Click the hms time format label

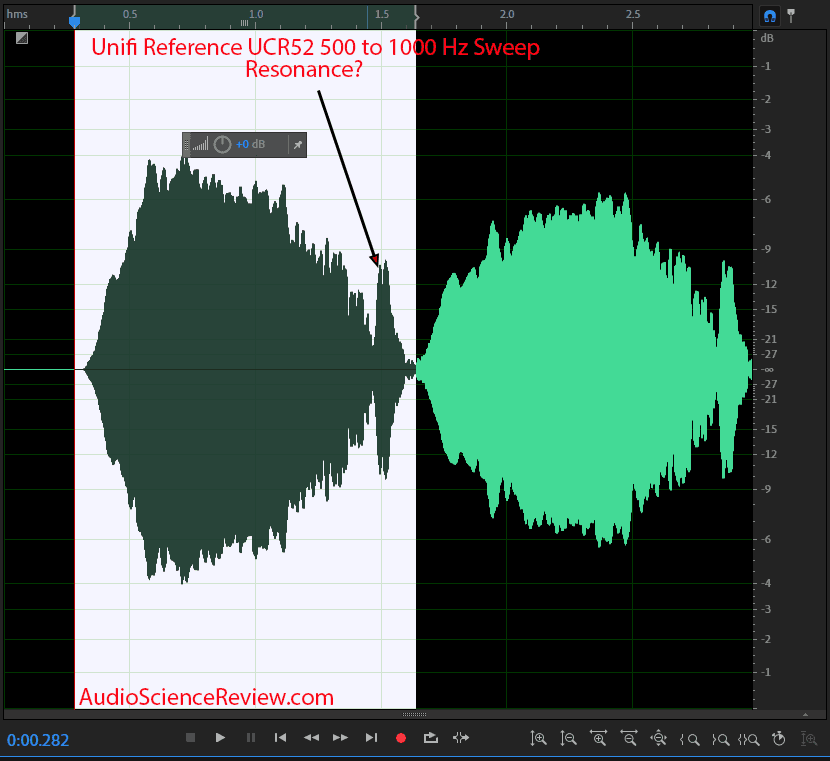point(17,14)
